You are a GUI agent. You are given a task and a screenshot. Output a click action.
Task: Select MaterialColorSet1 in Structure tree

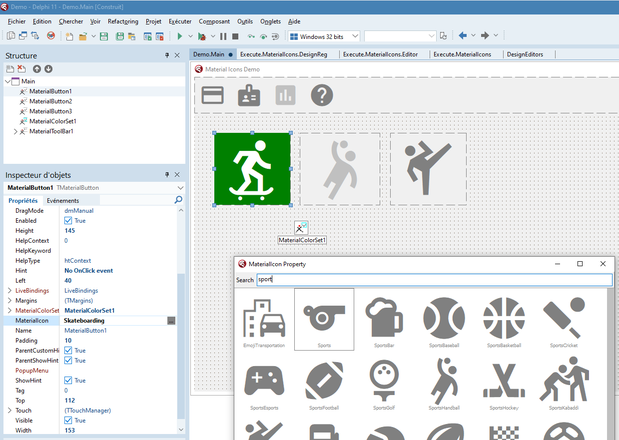(53, 121)
